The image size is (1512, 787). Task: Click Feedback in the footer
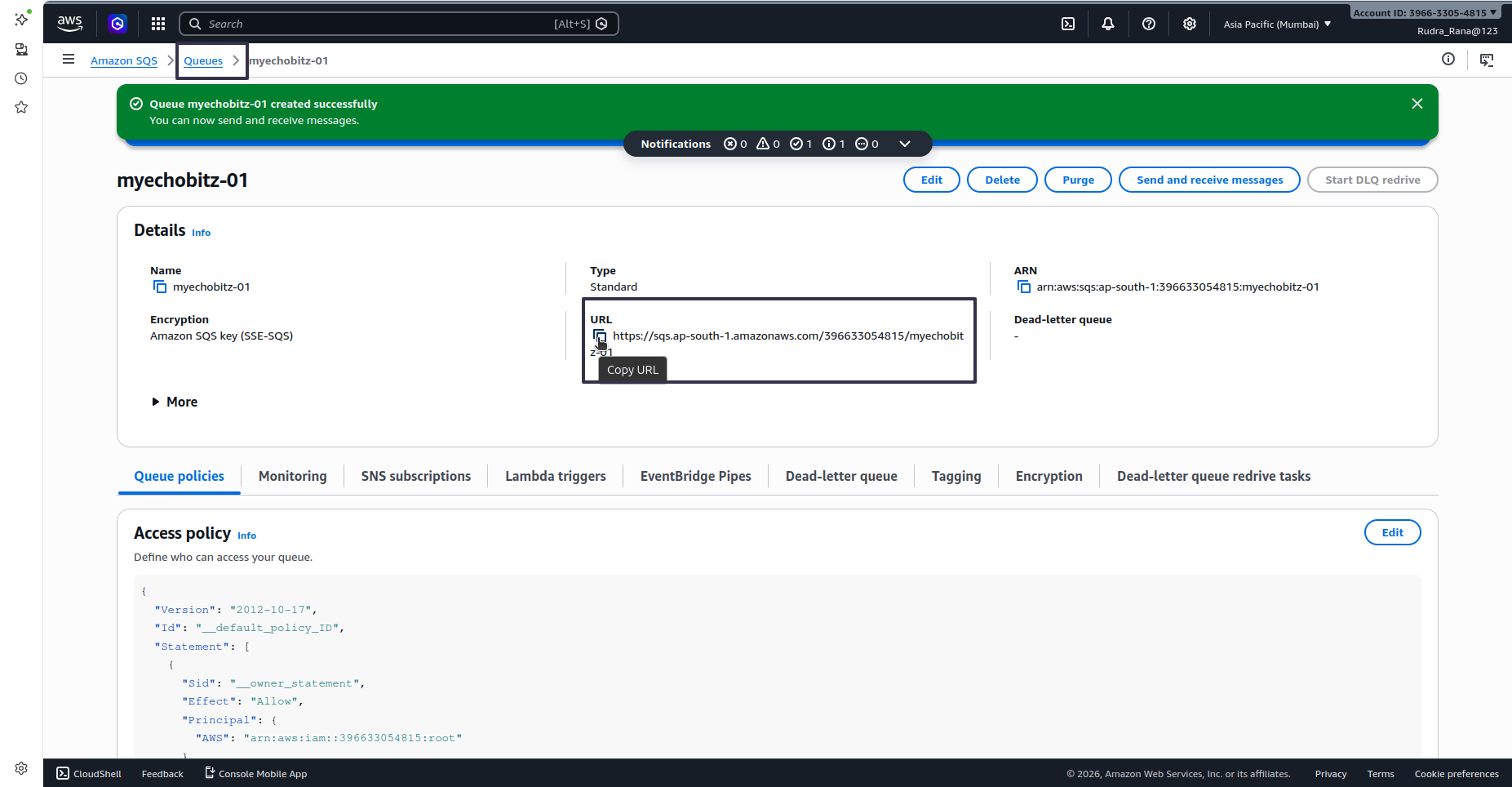pos(162,773)
